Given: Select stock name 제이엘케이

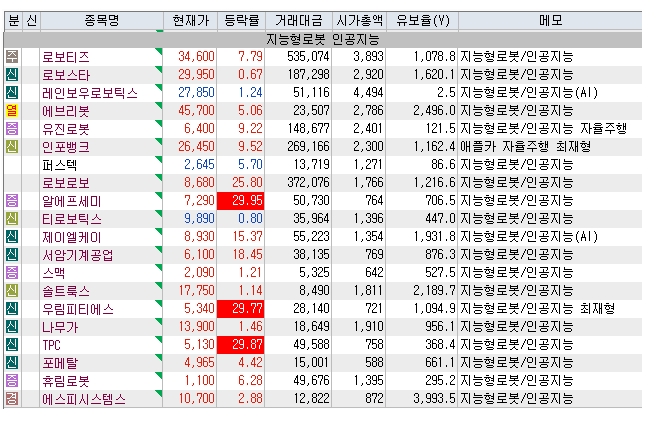Looking at the screenshot, I should pos(71,237).
